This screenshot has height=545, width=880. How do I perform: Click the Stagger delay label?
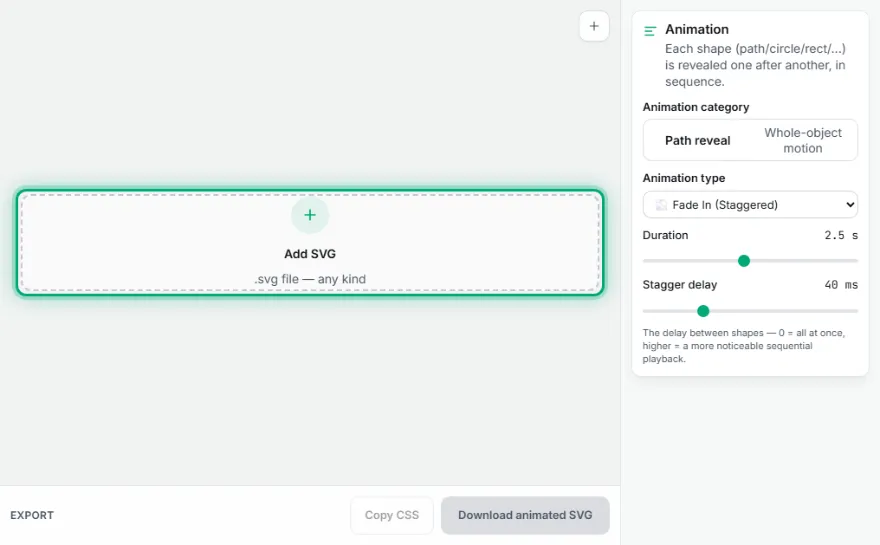[680, 285]
